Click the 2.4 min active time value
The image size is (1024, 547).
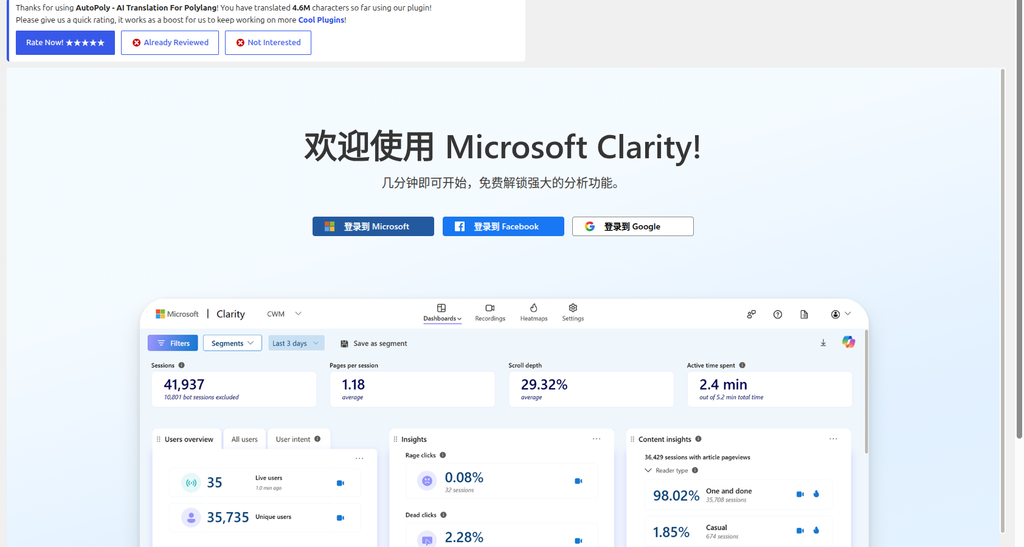(723, 384)
